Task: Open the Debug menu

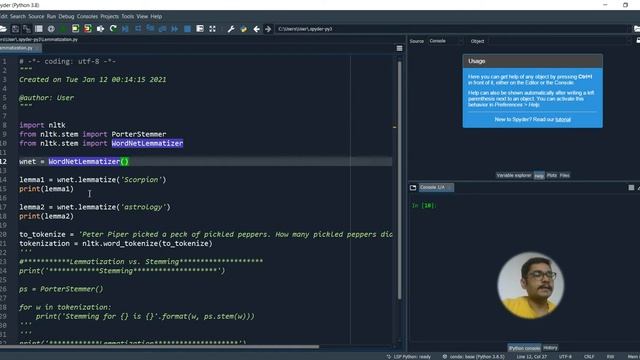Action: (66, 16)
